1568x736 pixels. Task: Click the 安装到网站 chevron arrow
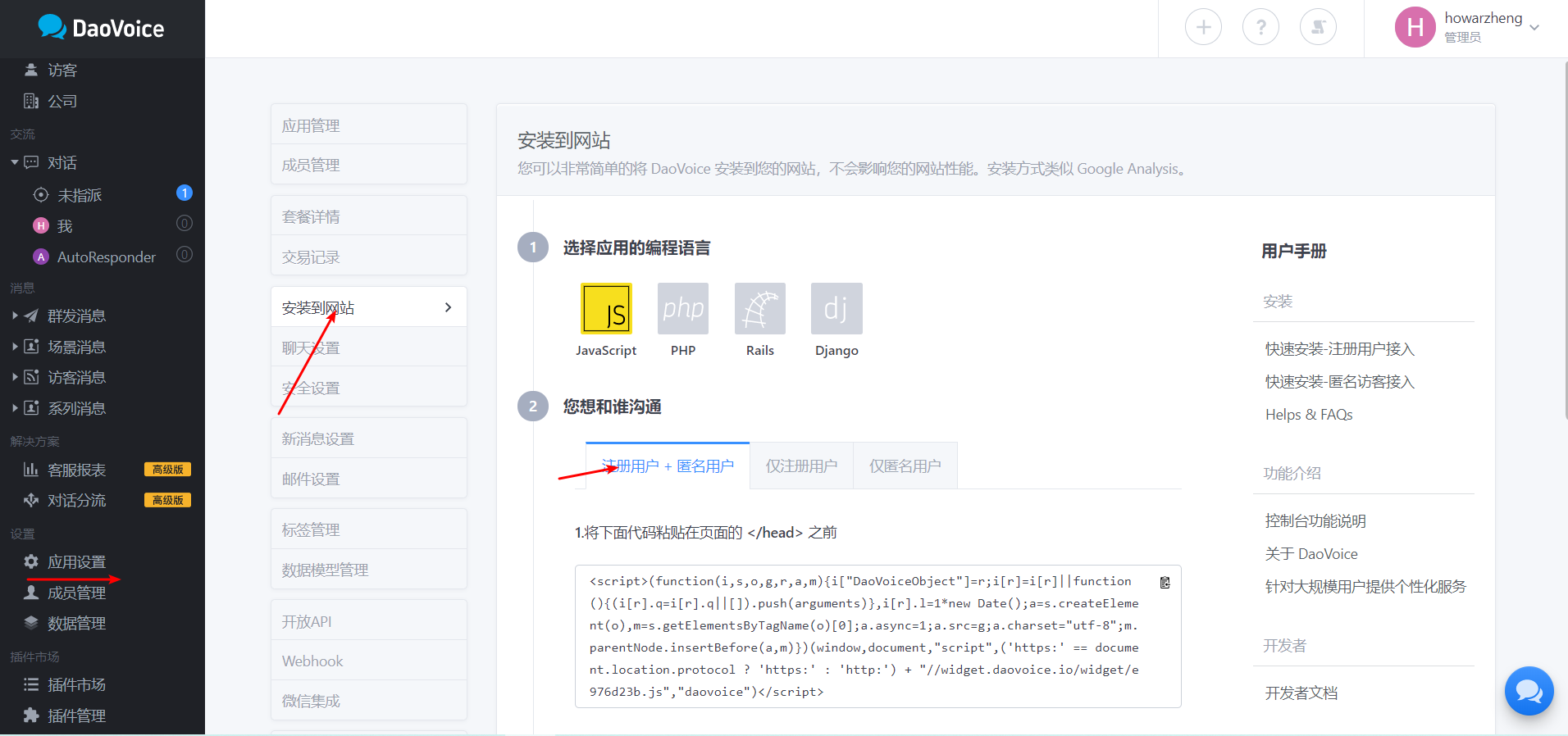(448, 307)
